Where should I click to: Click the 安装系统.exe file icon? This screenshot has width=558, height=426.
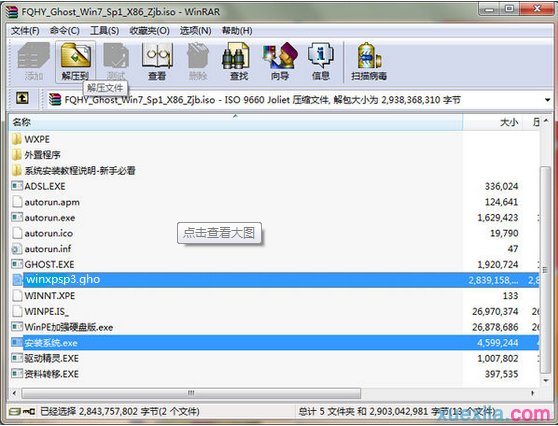(x=17, y=343)
